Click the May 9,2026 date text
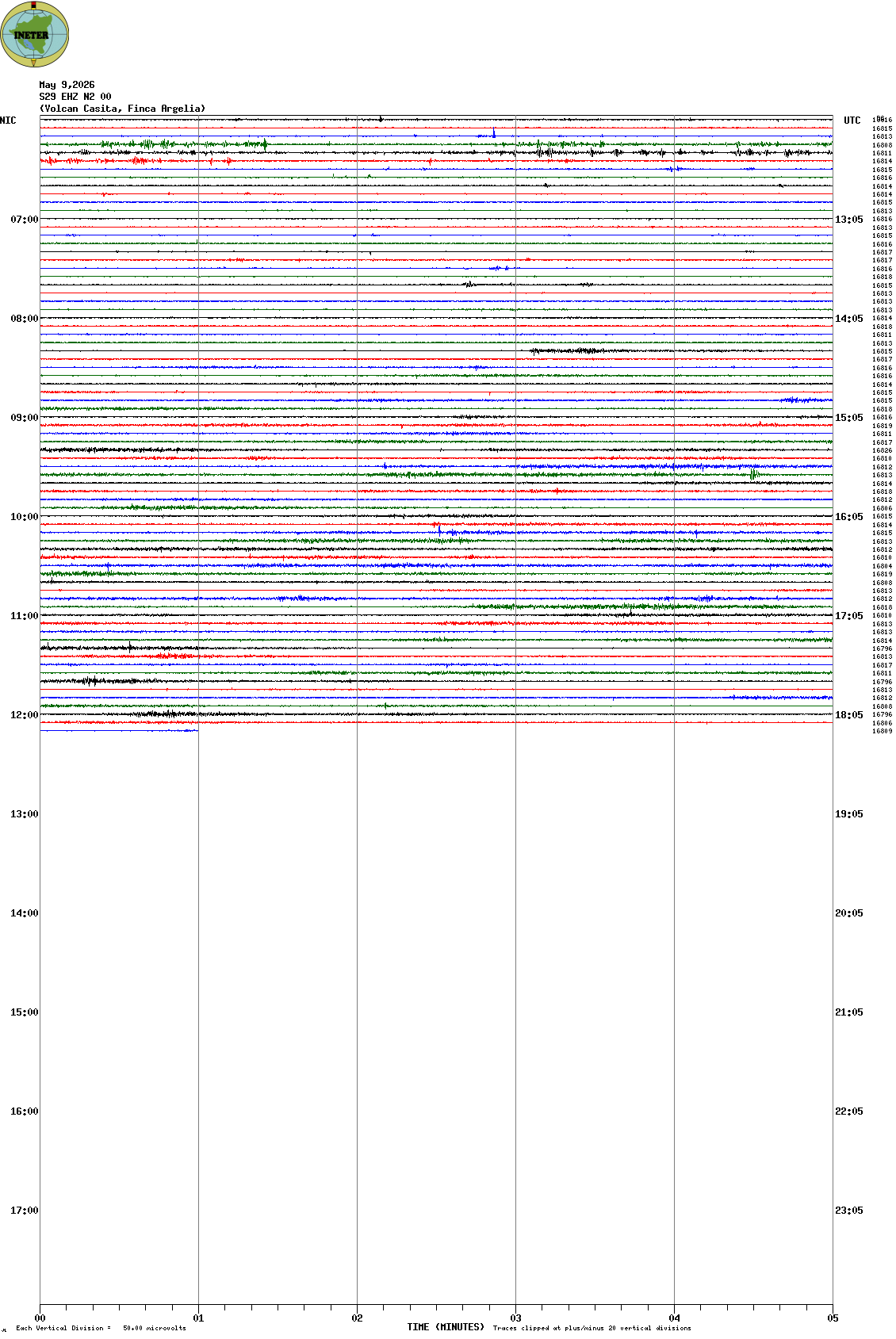This screenshot has width=896, height=1339. (x=67, y=85)
